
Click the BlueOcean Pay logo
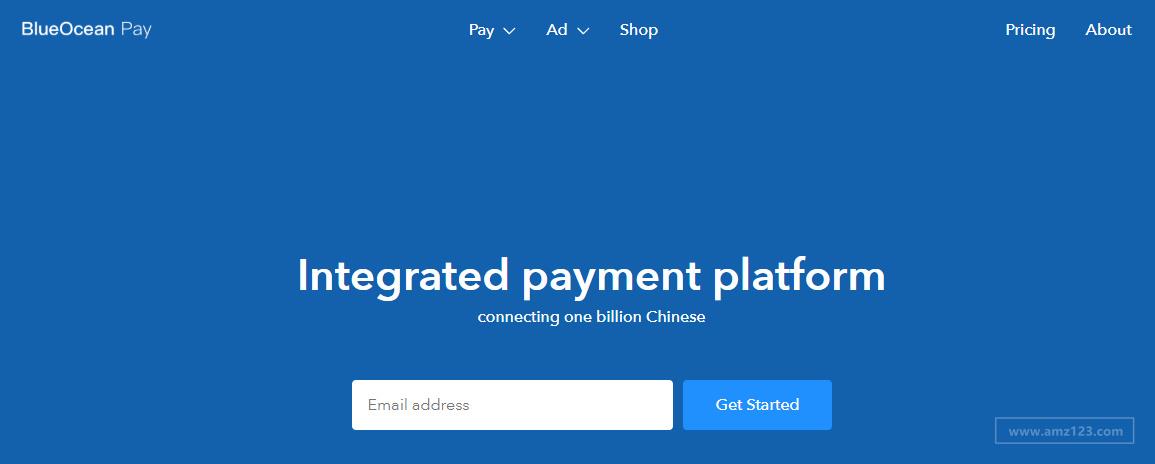[86, 29]
